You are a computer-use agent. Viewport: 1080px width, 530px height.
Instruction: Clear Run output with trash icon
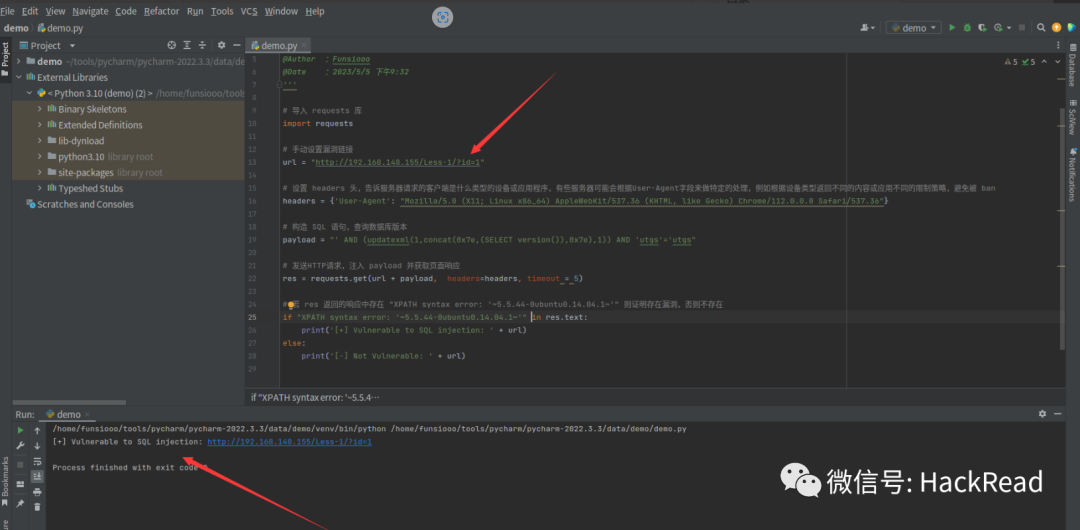(37, 507)
